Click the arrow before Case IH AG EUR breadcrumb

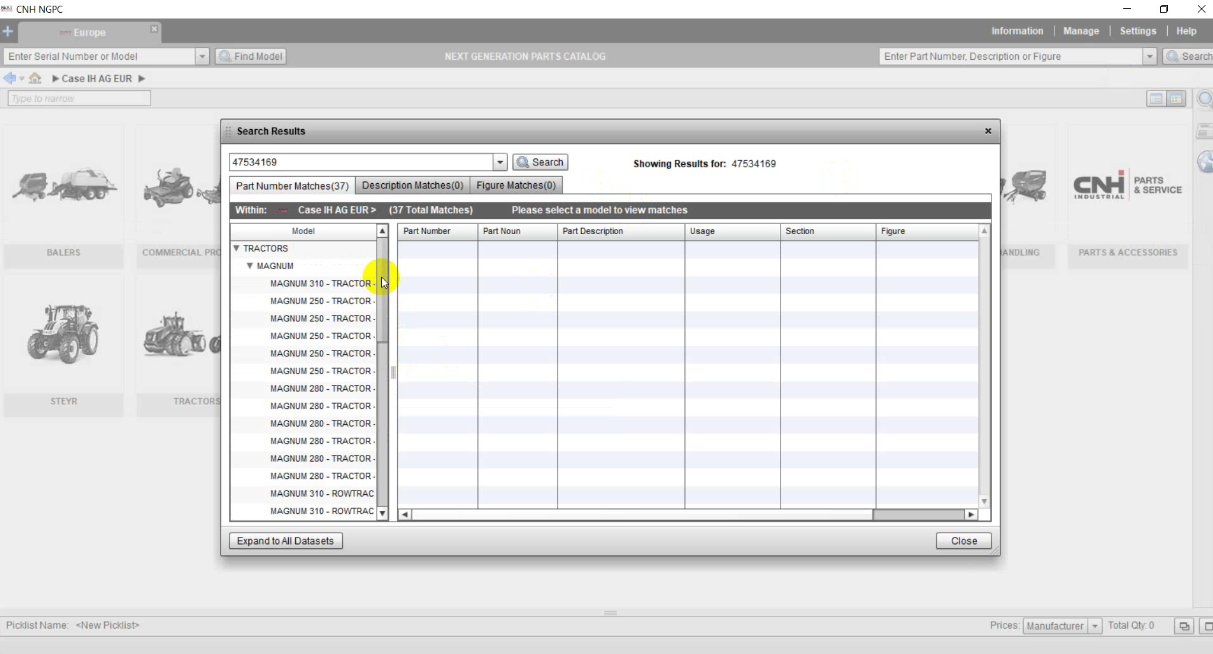click(x=55, y=79)
